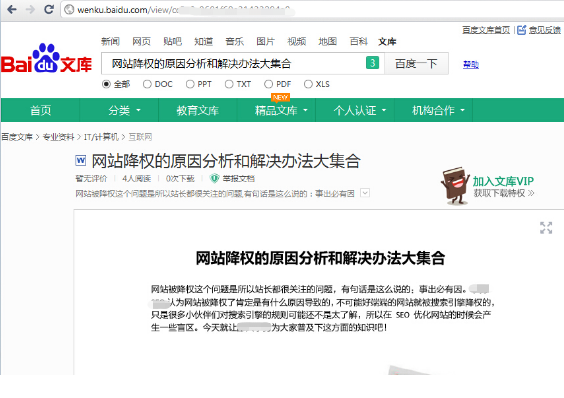Go to 知道 in top links
Screen dimensions: 564x398
tap(204, 42)
